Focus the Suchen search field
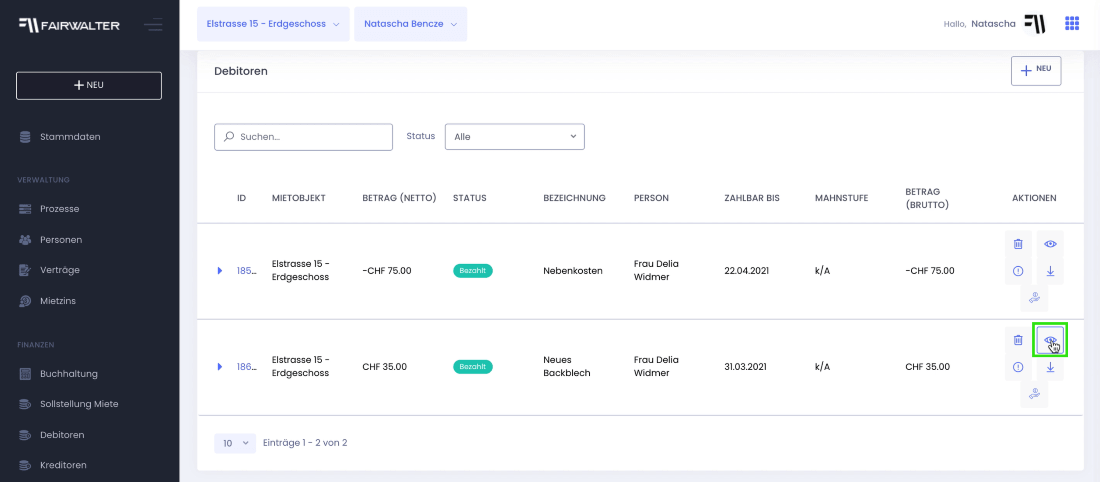This screenshot has height=482, width=1100. coord(303,137)
